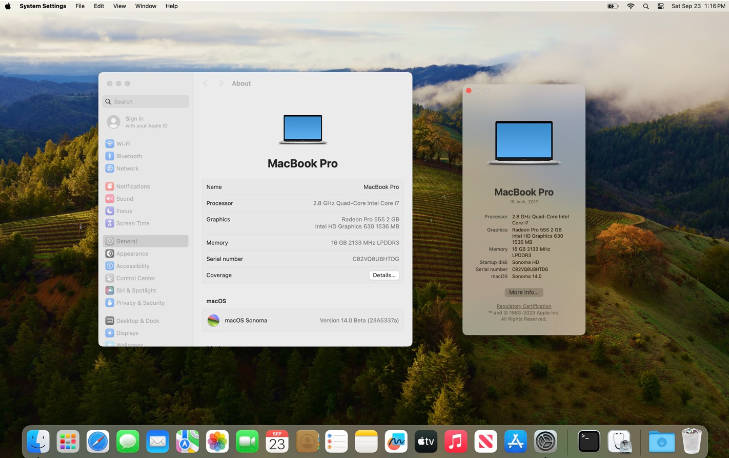This screenshot has height=458, width=729.
Task: Open the Regulatory Certification link
Action: click(524, 306)
